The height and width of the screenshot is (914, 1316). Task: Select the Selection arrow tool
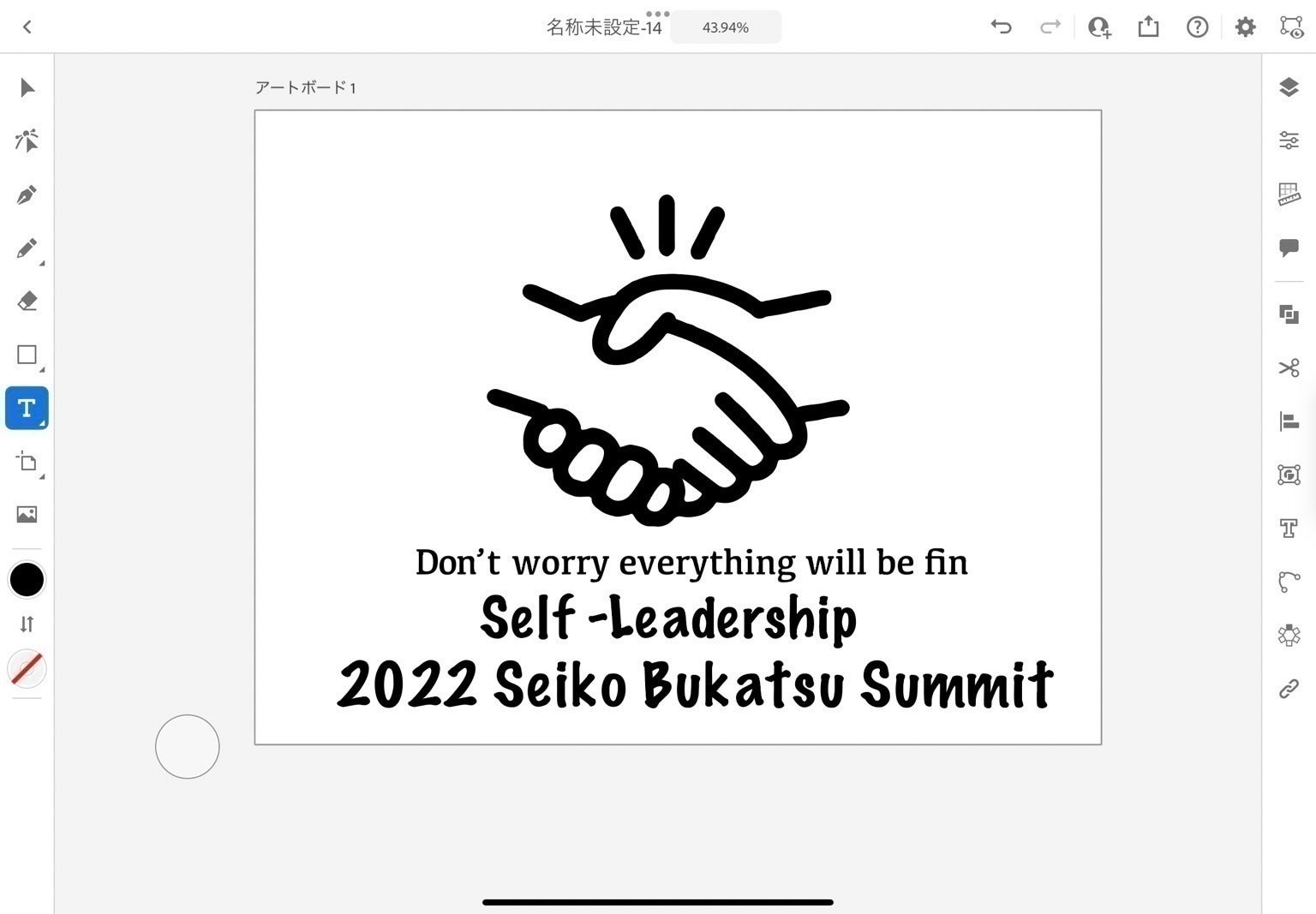tap(27, 87)
